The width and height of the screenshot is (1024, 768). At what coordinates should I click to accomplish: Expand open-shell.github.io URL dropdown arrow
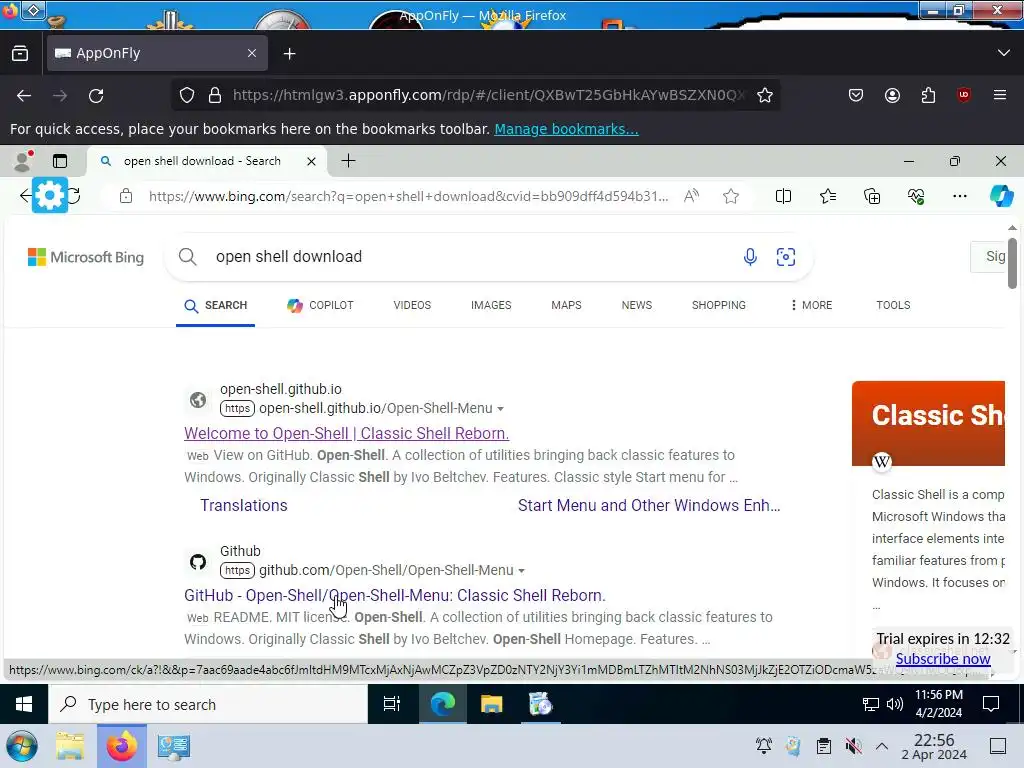click(500, 409)
